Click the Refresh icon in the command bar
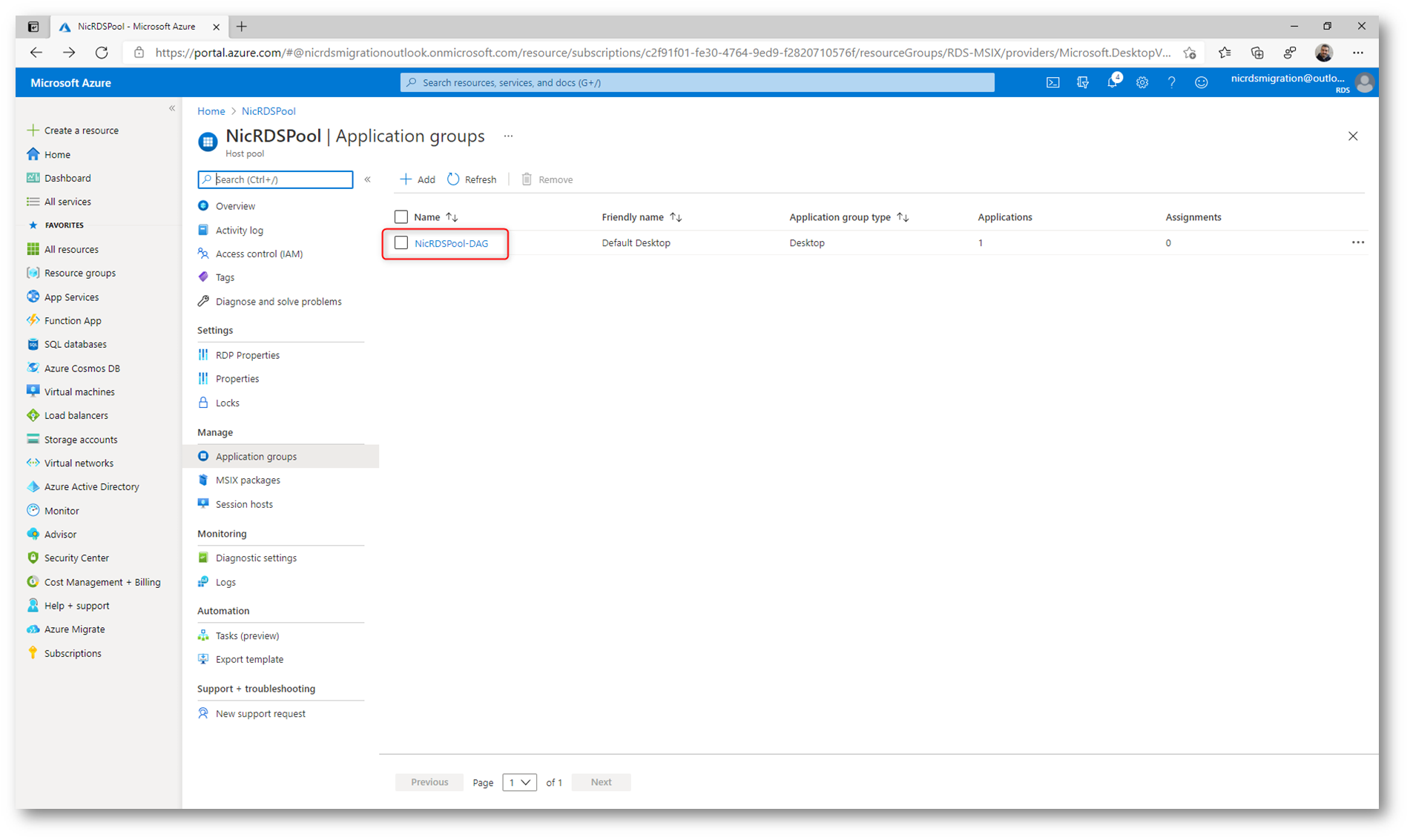Viewport: 1410px width, 840px height. [453, 179]
